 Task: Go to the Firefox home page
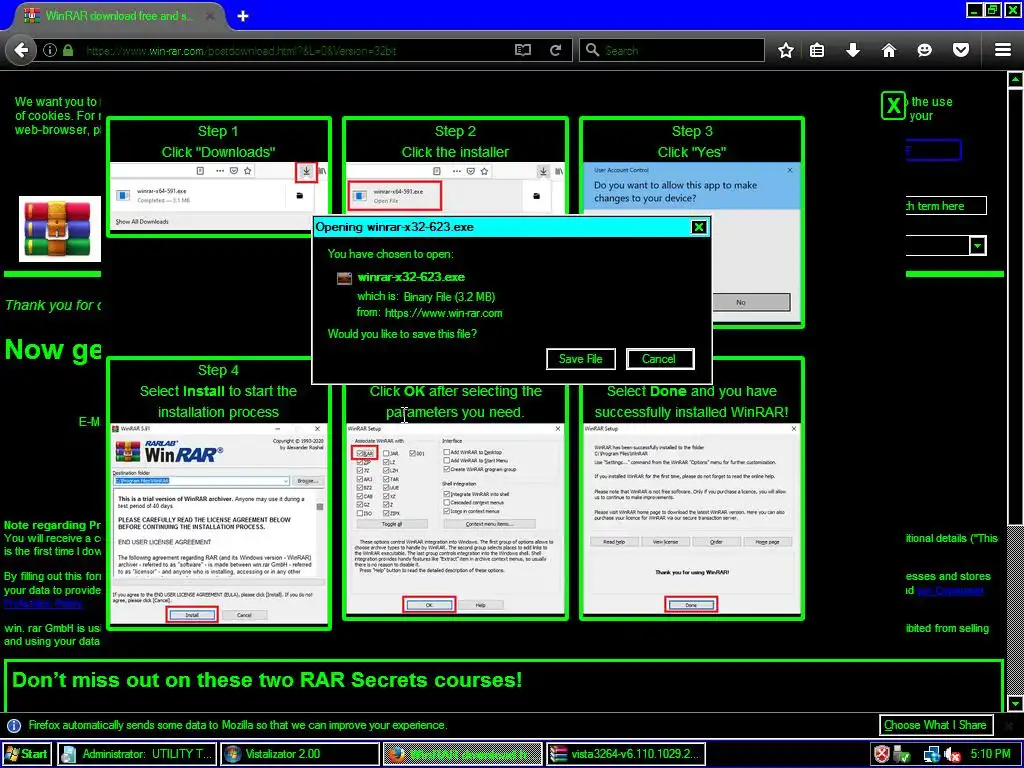tap(889, 50)
